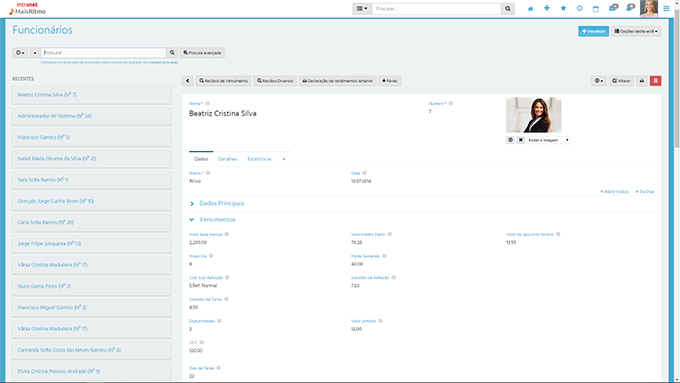Click info icon beside Nome label
Screen dimensions: 680x383
207,103
